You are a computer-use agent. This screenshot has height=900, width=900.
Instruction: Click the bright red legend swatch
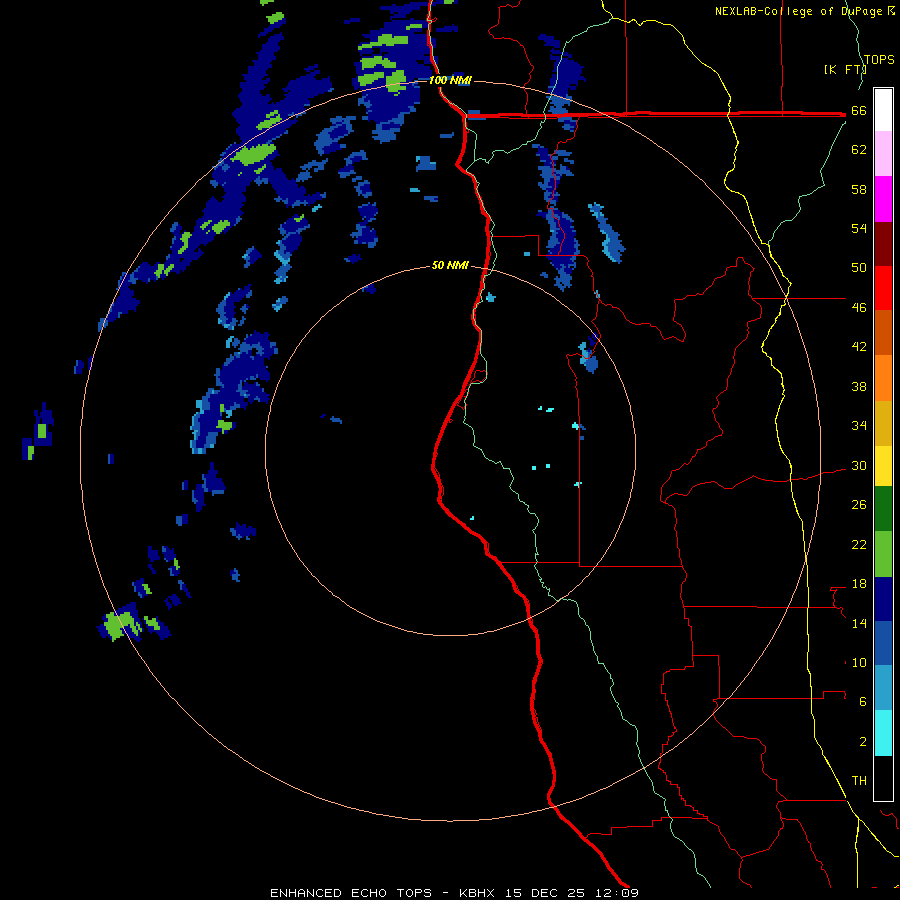tap(883, 288)
